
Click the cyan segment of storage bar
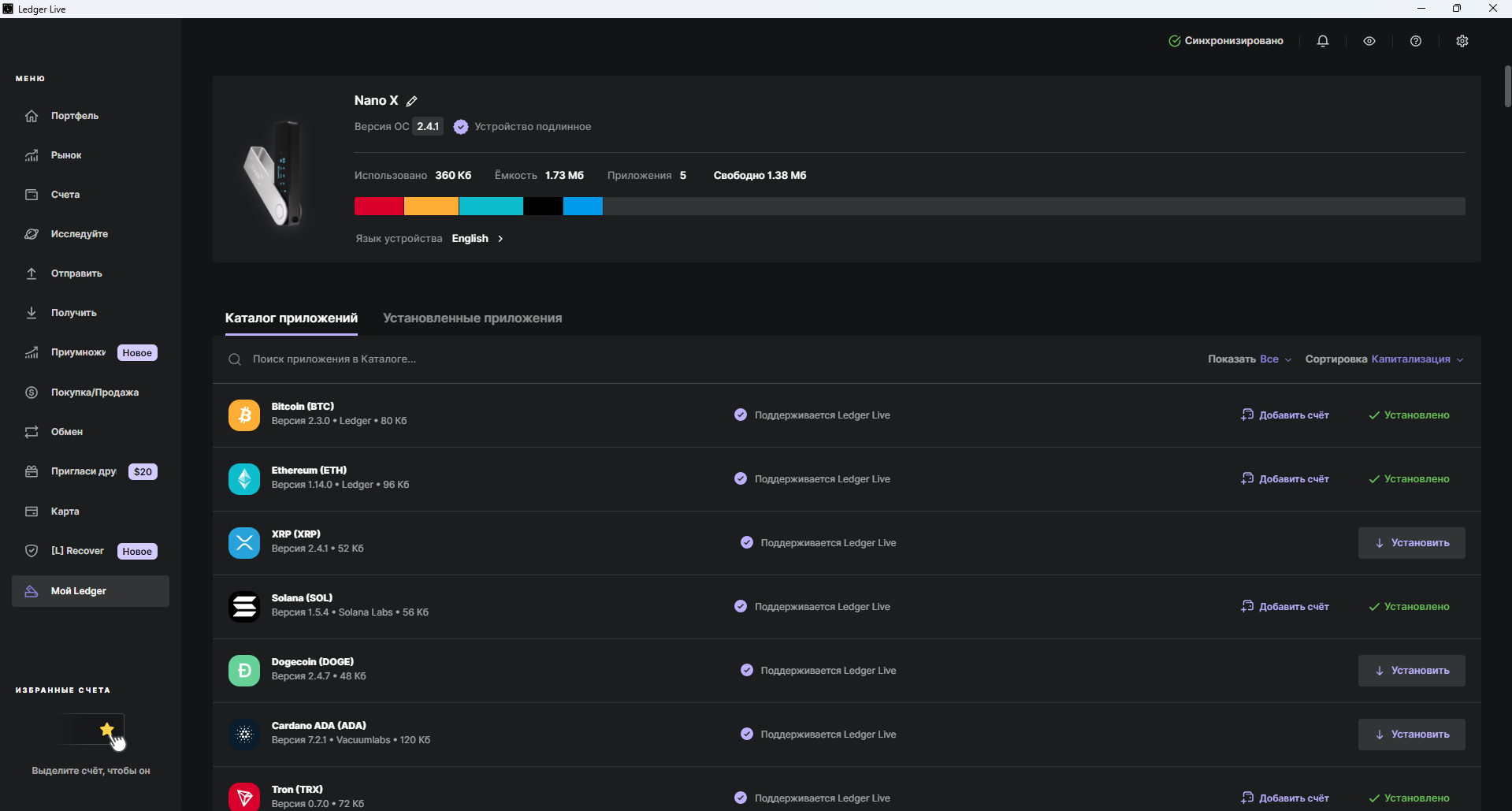491,206
